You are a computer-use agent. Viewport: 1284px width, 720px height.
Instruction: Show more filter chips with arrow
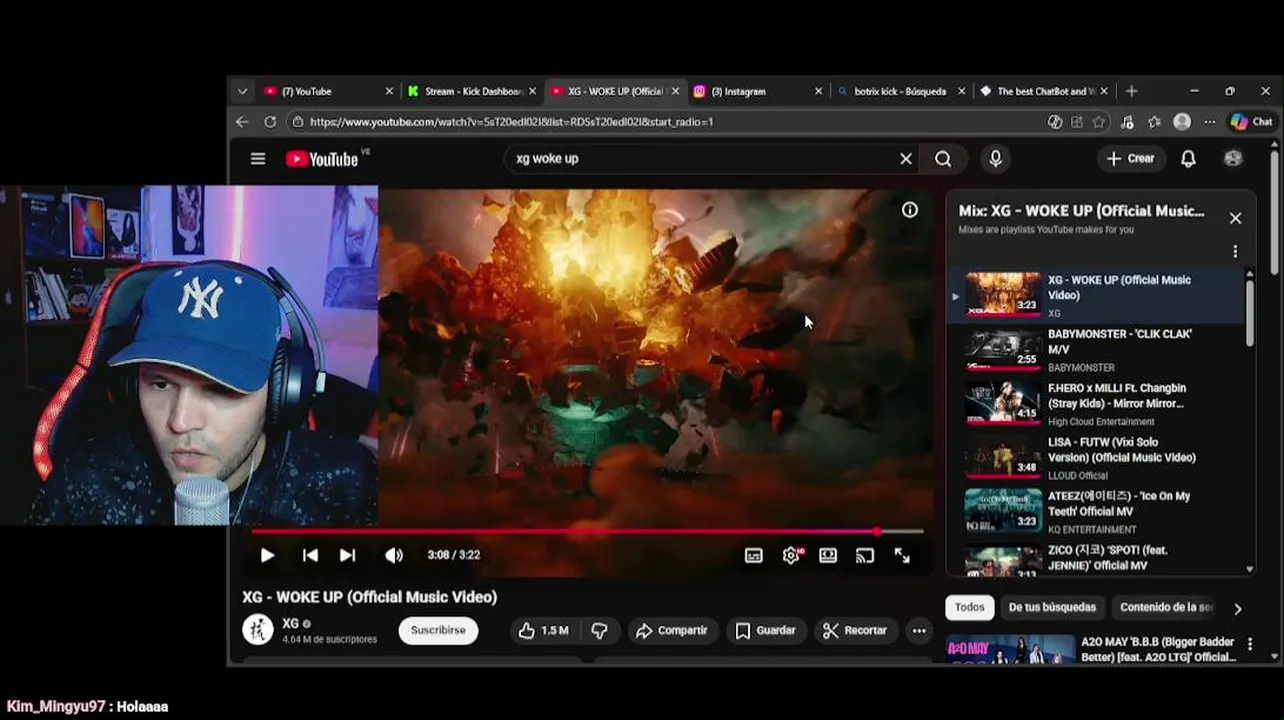(1237, 608)
